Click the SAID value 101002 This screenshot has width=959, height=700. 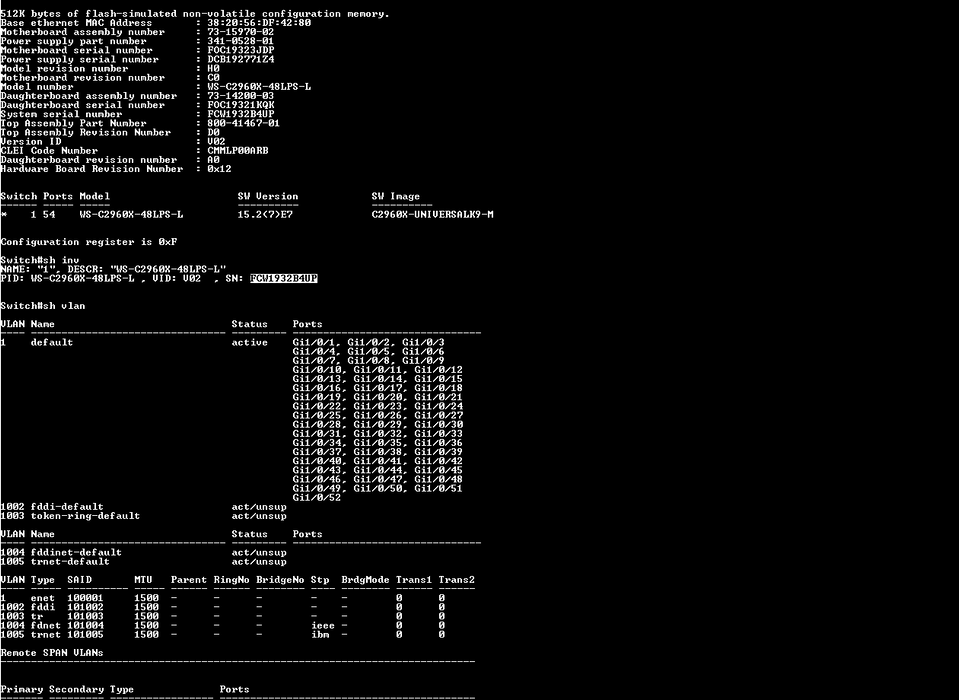pos(86,607)
